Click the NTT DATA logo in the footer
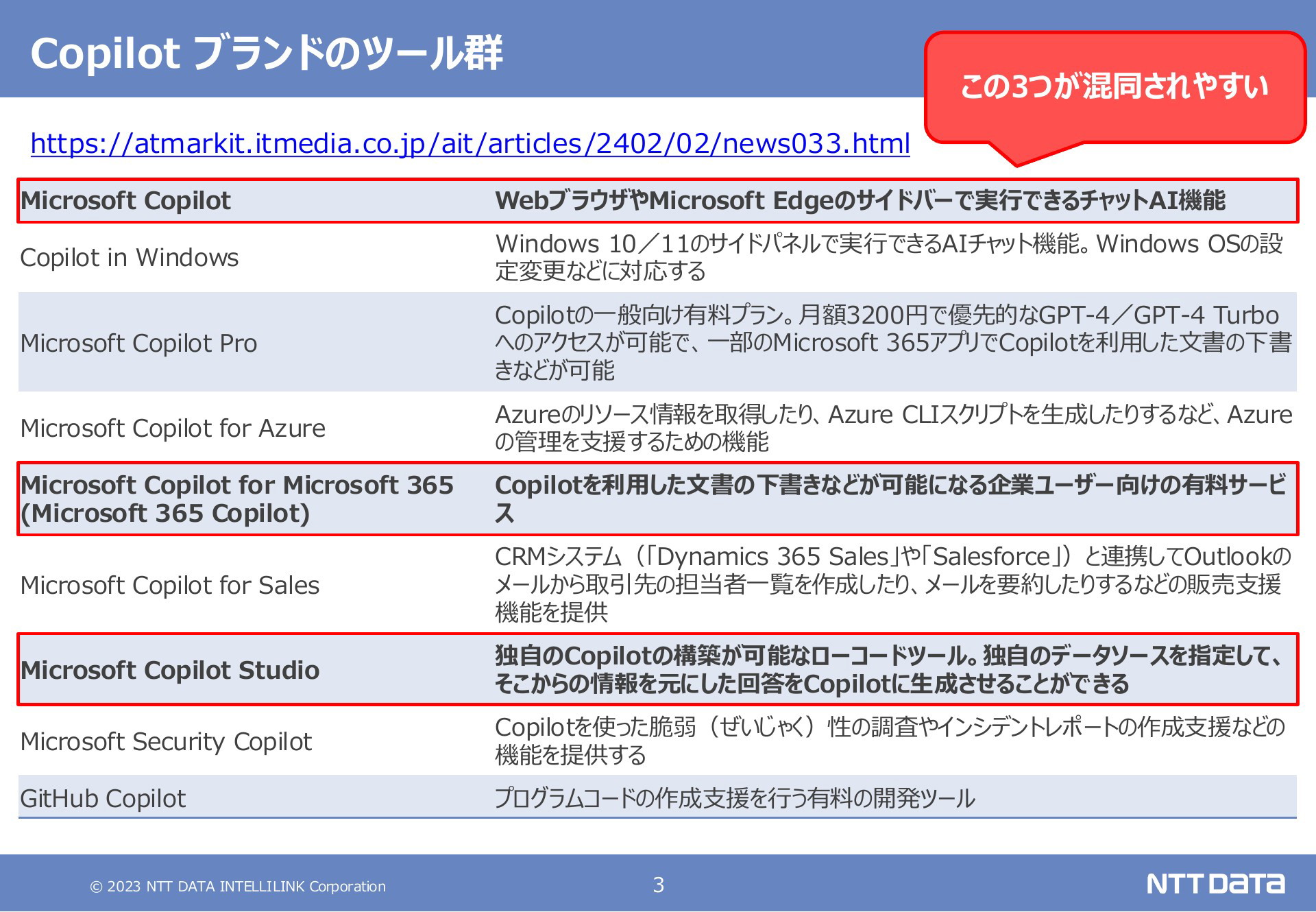The width and height of the screenshot is (1316, 912). (x=1216, y=884)
